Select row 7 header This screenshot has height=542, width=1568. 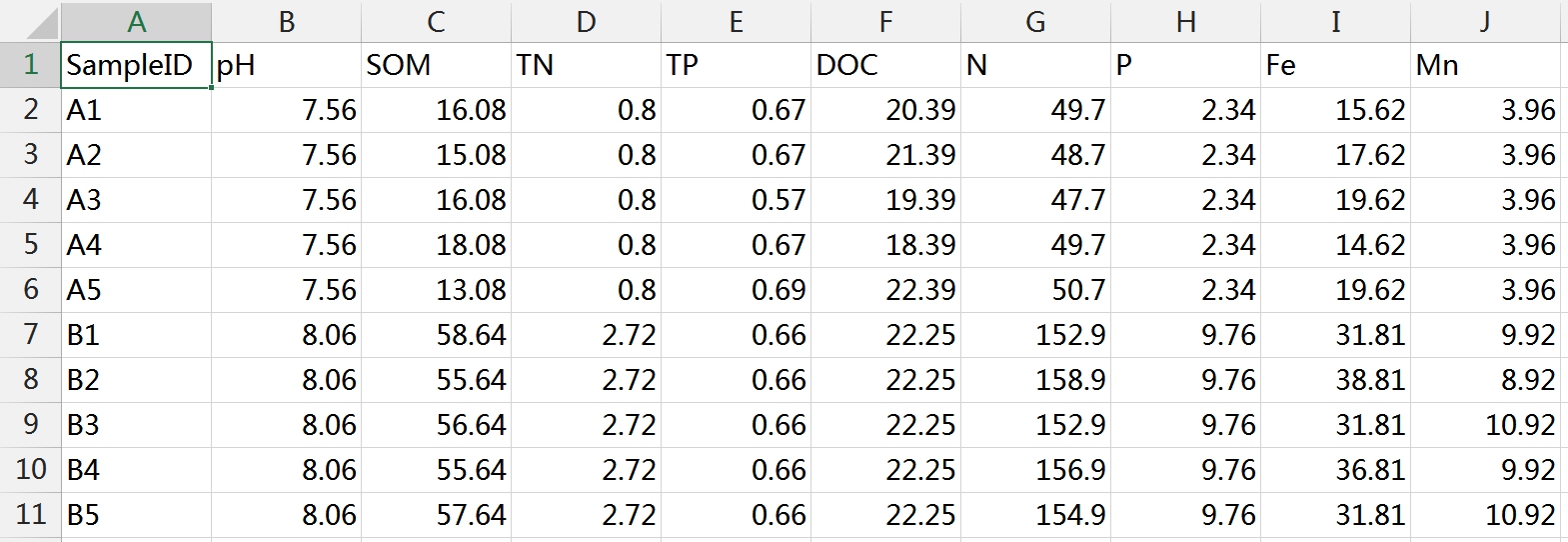[x=30, y=335]
